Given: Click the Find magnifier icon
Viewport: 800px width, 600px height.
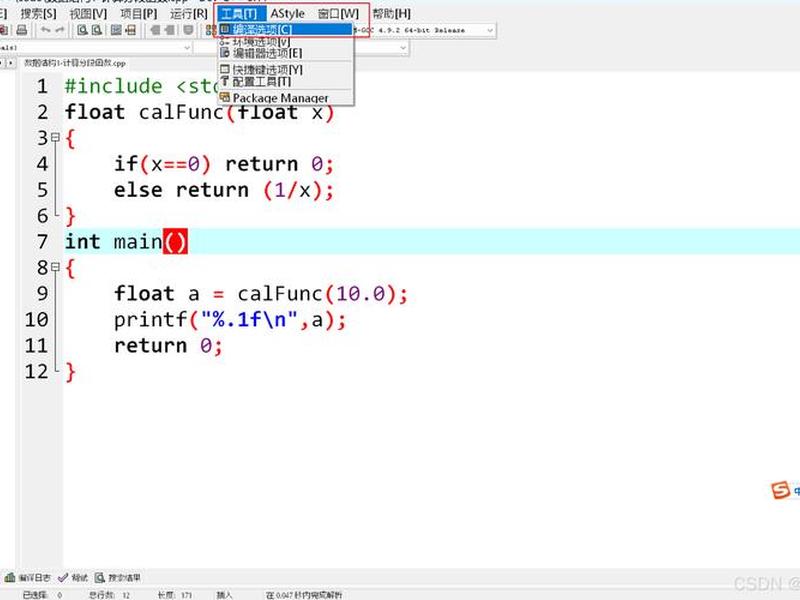Looking at the screenshot, I should 82,30.
